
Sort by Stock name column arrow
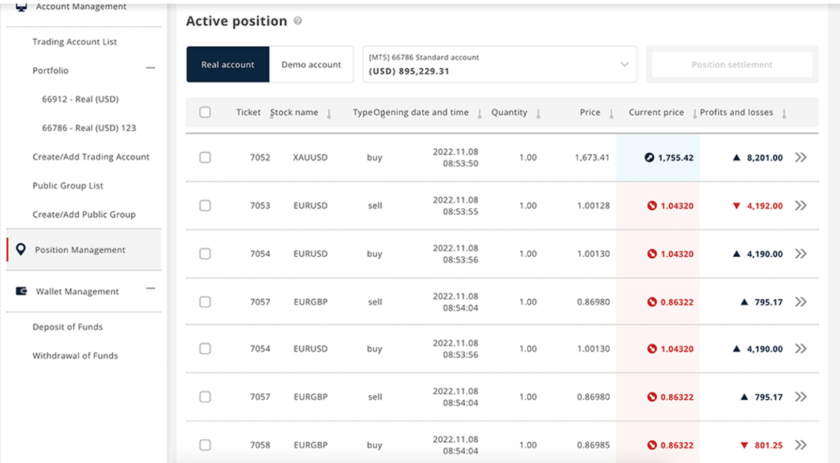[329, 114]
